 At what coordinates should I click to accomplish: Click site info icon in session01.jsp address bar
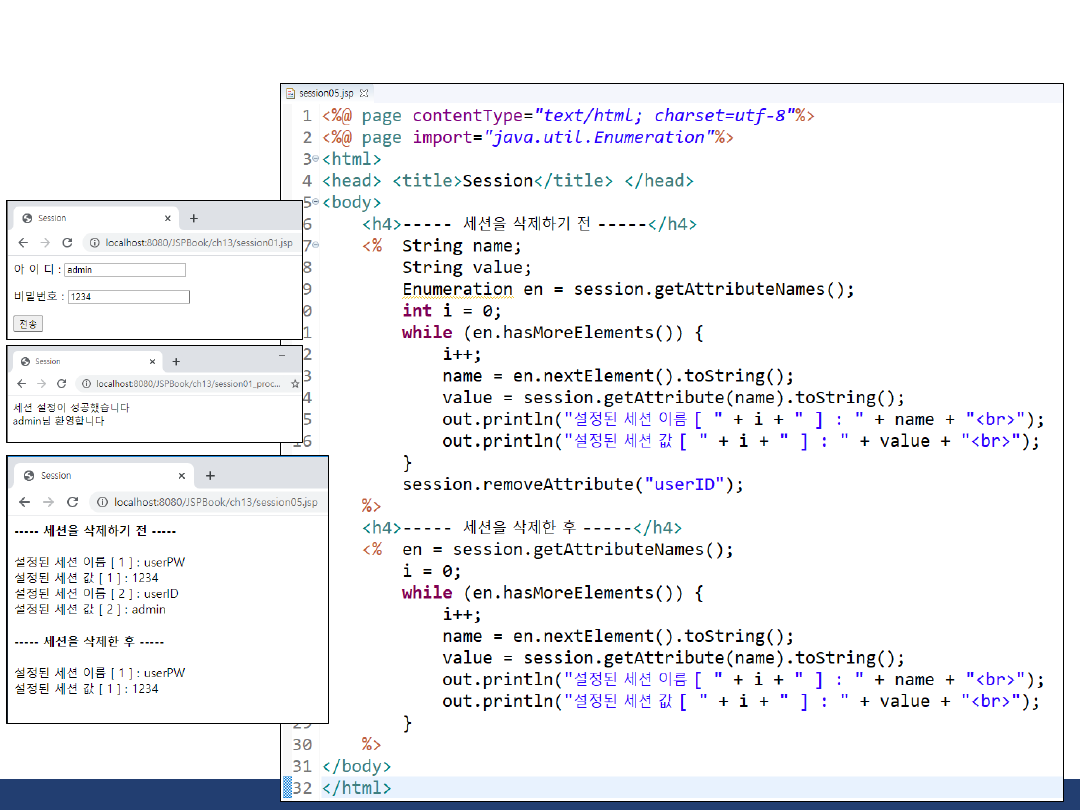pyautogui.click(x=94, y=243)
